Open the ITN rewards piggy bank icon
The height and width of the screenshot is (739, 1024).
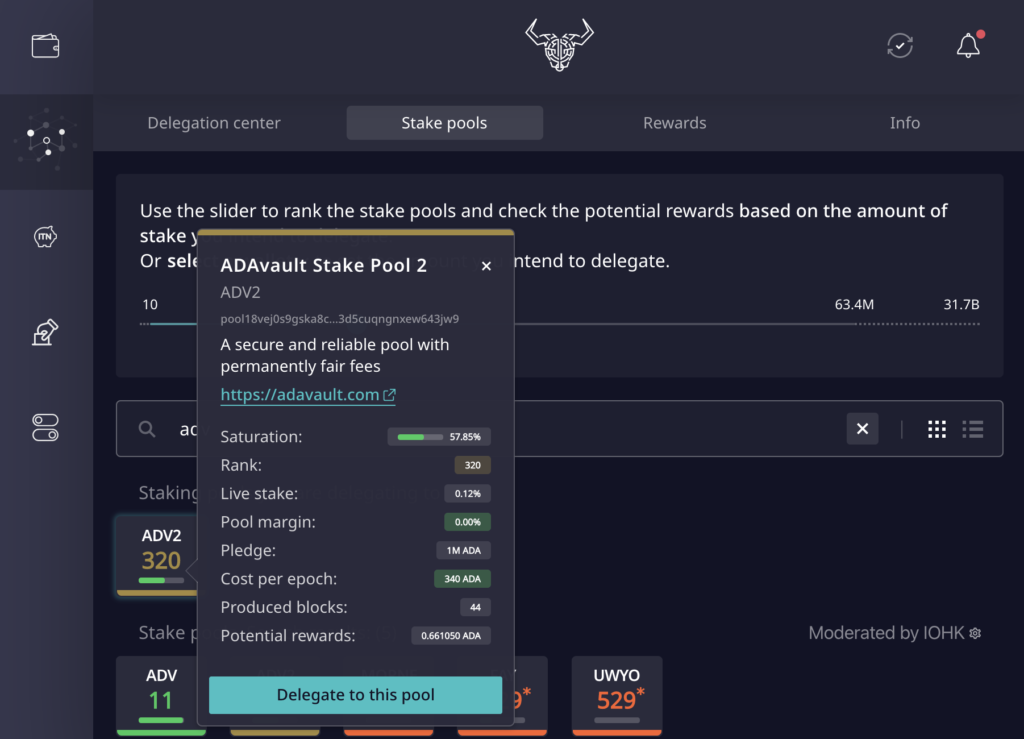[x=46, y=236]
